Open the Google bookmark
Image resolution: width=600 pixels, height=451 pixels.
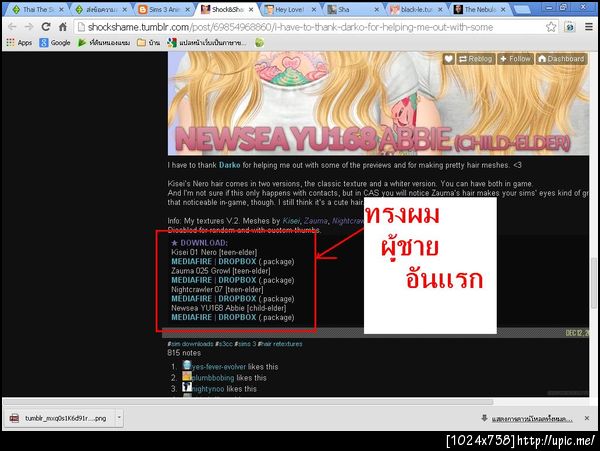pyautogui.click(x=55, y=42)
